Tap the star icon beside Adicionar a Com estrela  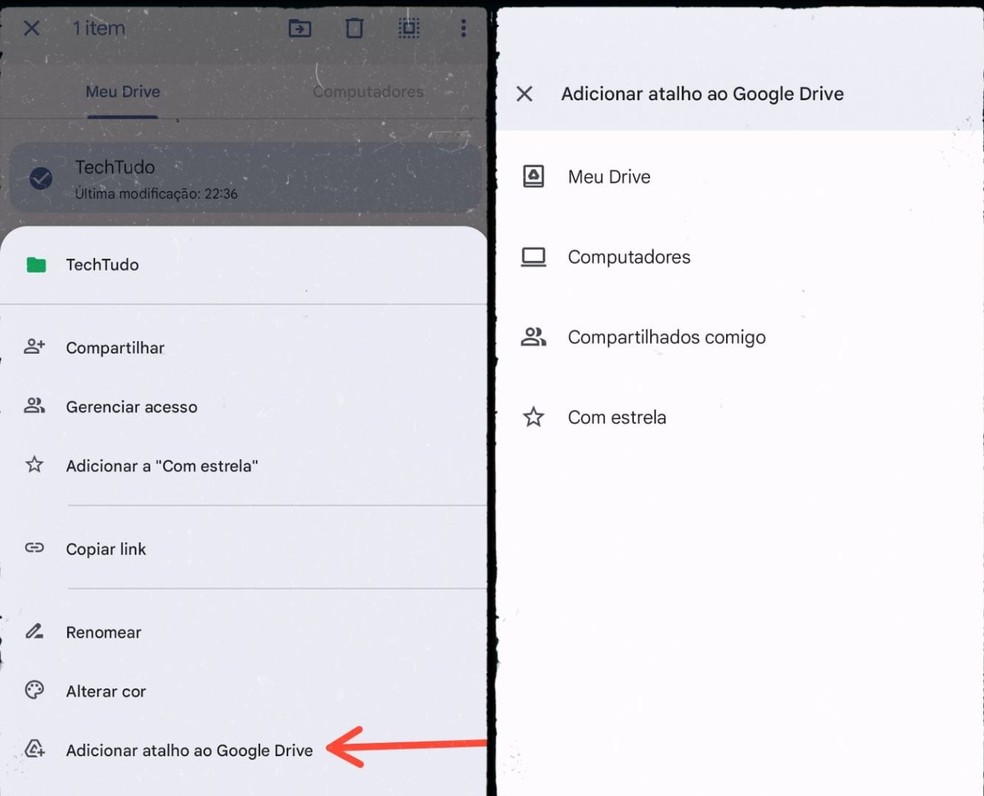click(x=35, y=465)
